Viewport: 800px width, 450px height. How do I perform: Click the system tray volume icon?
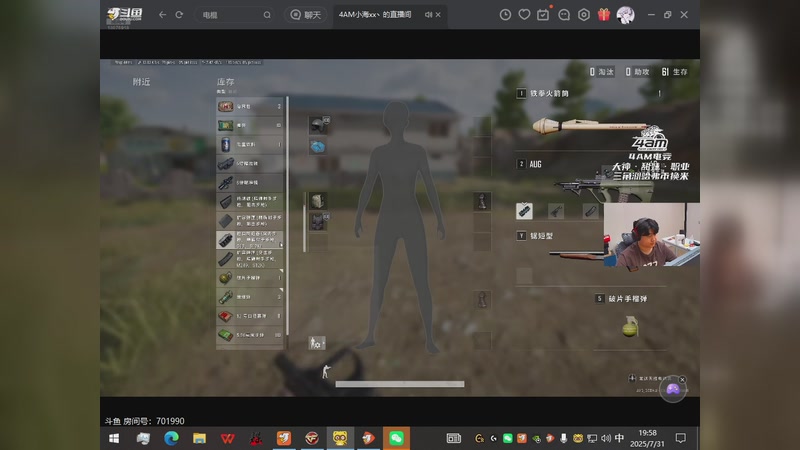pos(606,438)
